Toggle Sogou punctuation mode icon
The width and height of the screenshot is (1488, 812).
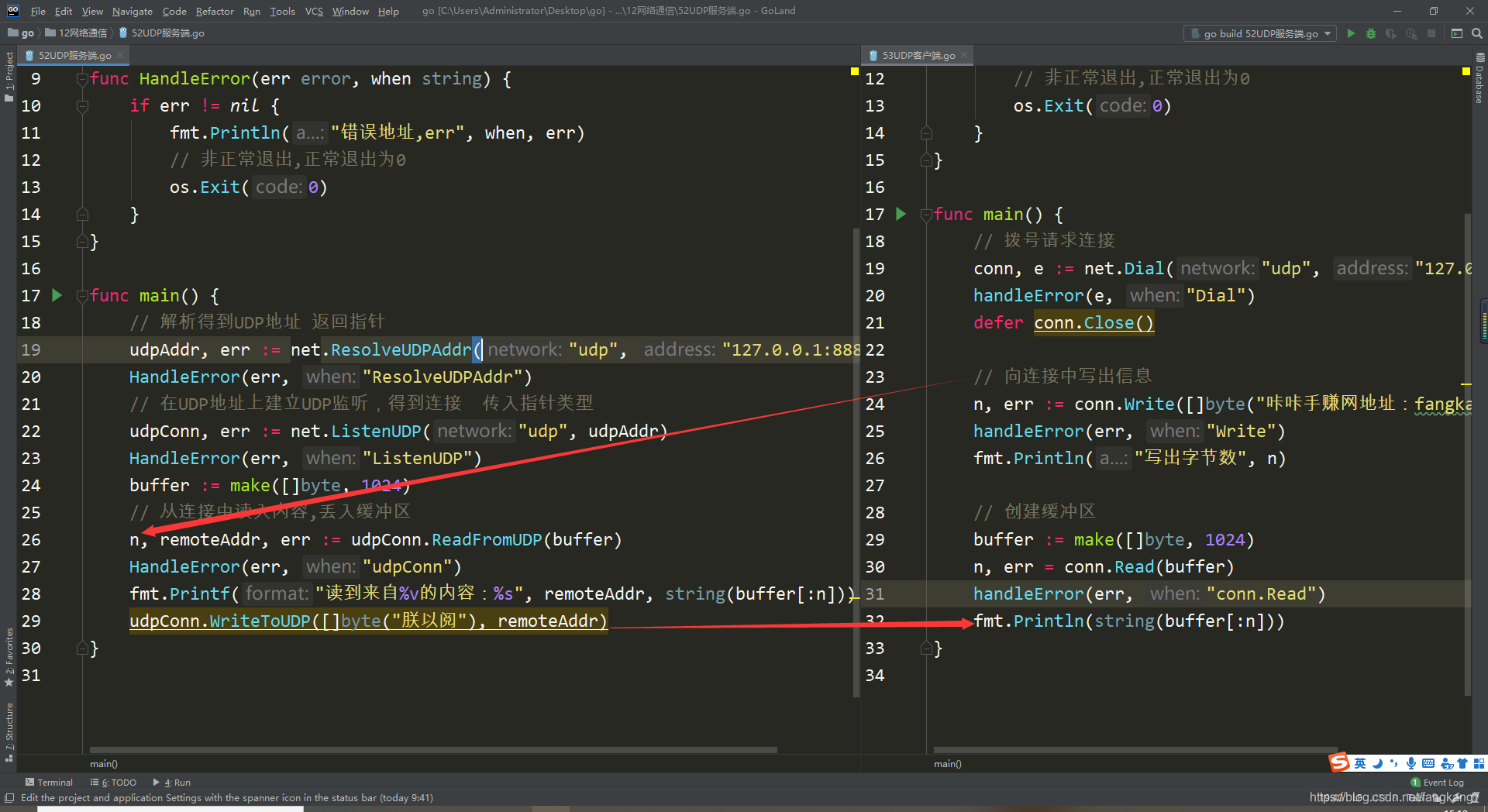pyautogui.click(x=1394, y=763)
